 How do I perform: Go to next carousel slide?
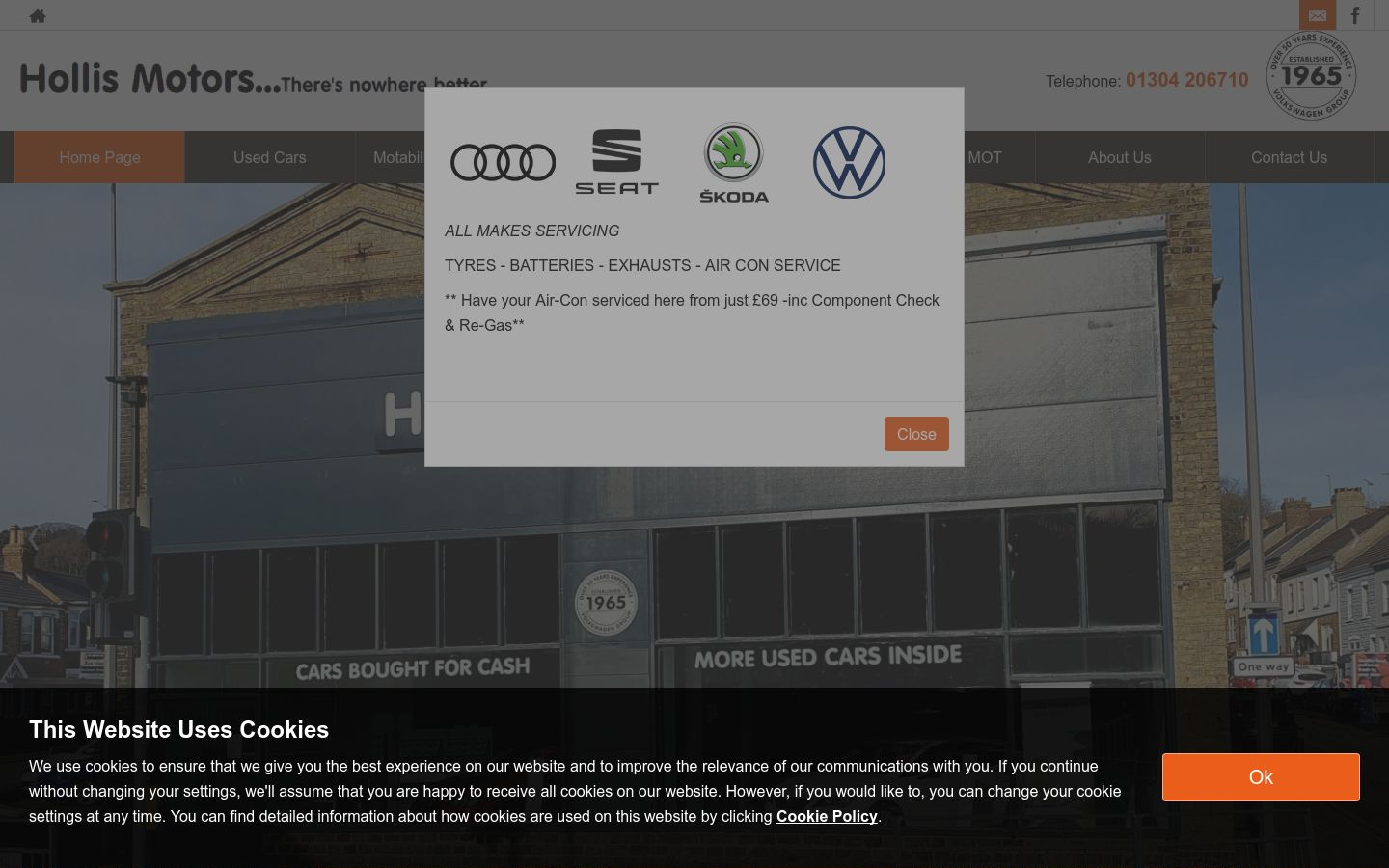click(x=1354, y=539)
